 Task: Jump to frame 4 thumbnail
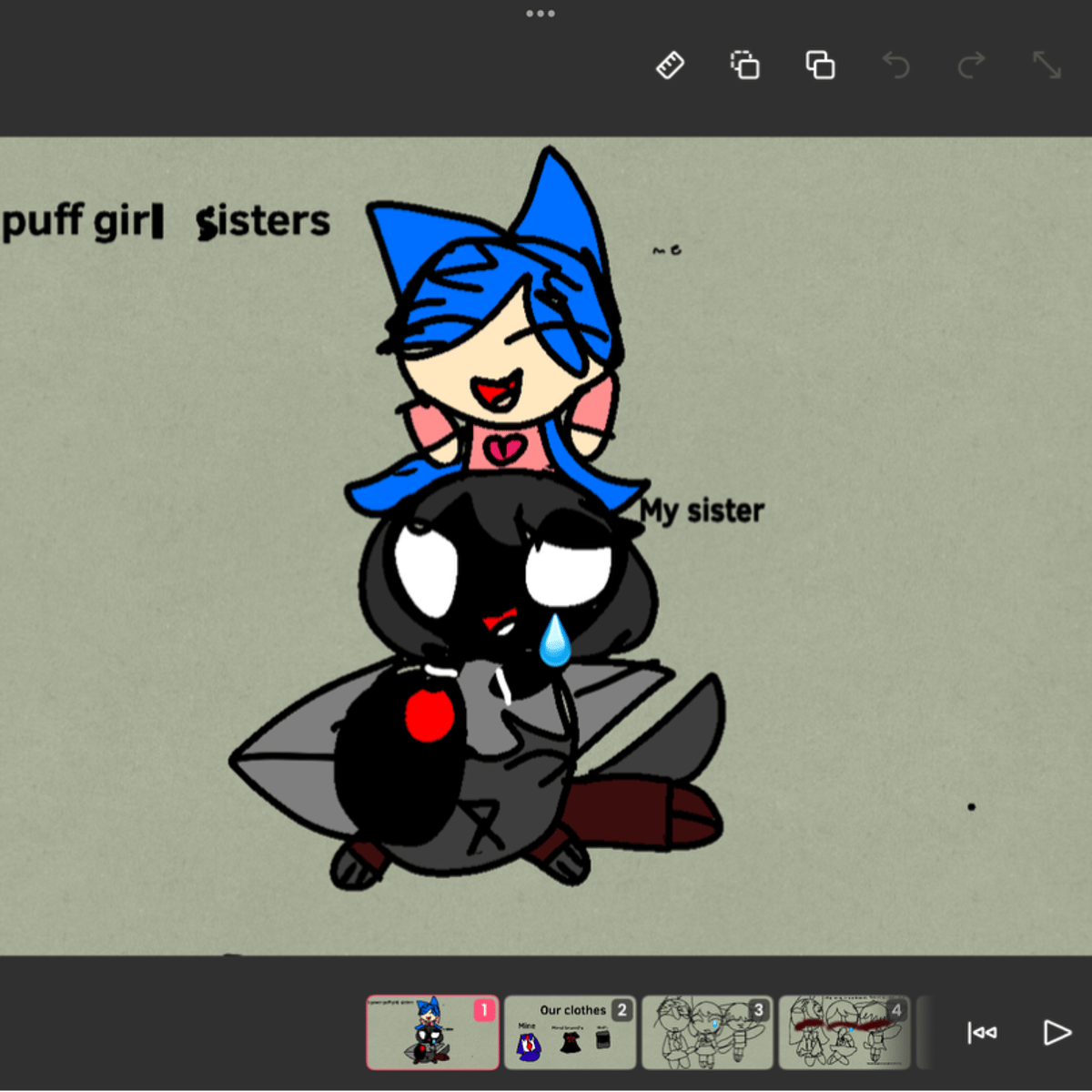tap(844, 1032)
